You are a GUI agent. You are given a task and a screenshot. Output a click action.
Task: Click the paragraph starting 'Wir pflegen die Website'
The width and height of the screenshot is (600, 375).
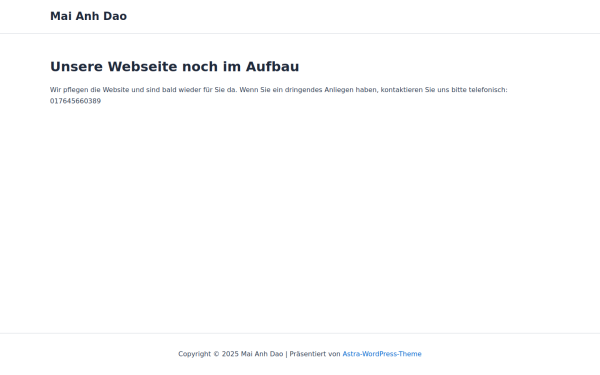tap(279, 95)
